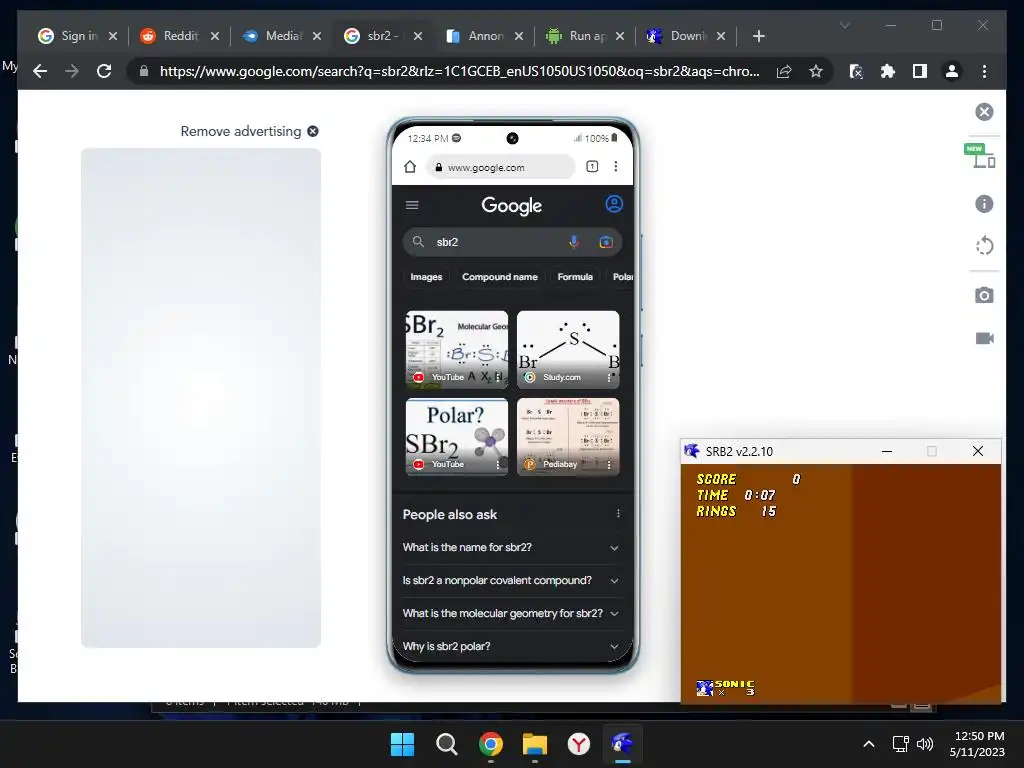
Task: Open a new browser tab
Action: [758, 36]
